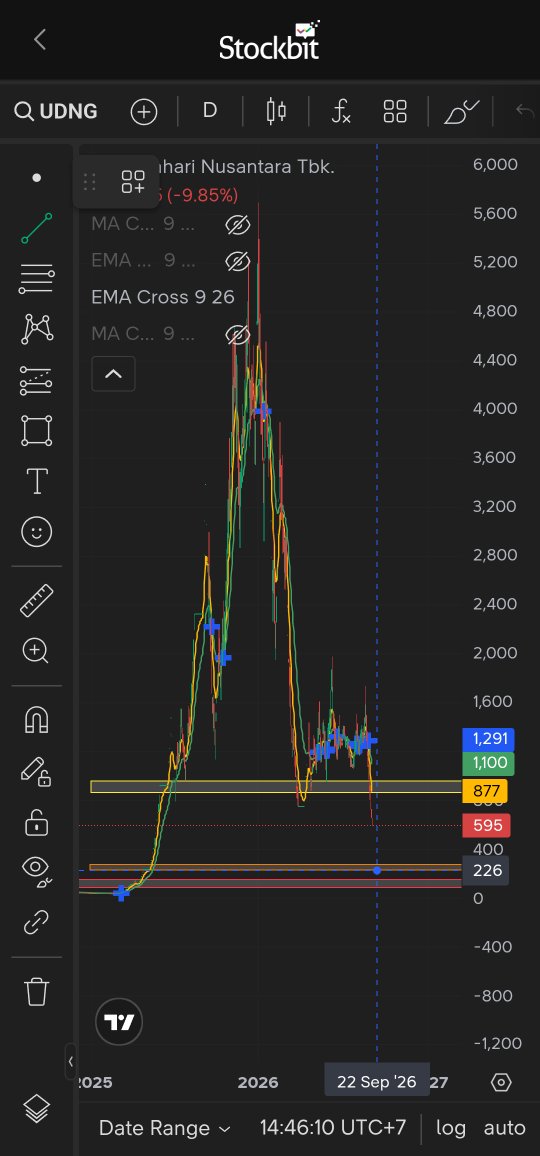Go back with the top-left arrow
Image resolution: width=540 pixels, height=1156 pixels.
pos(41,40)
